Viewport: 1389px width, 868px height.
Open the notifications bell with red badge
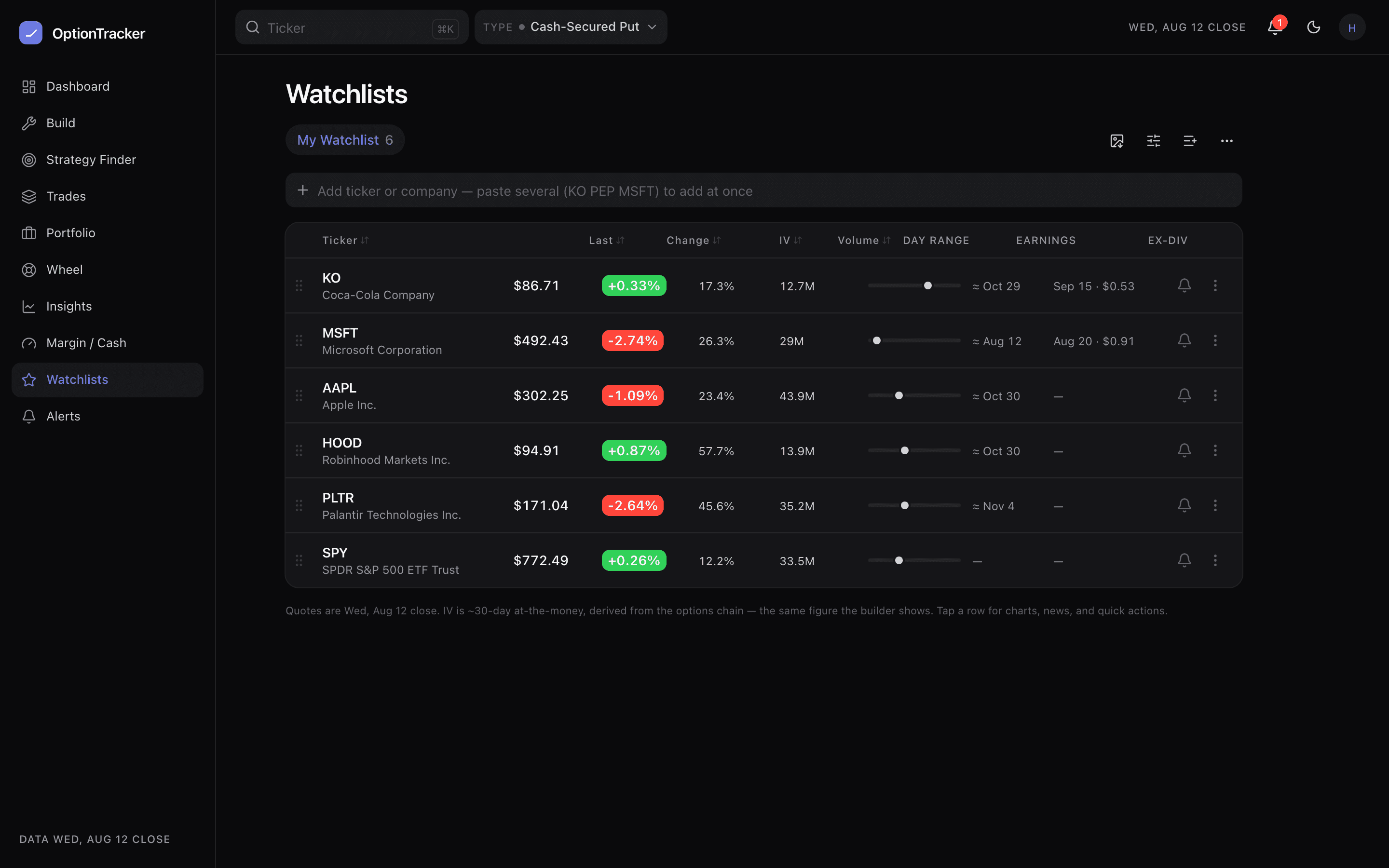click(x=1275, y=27)
